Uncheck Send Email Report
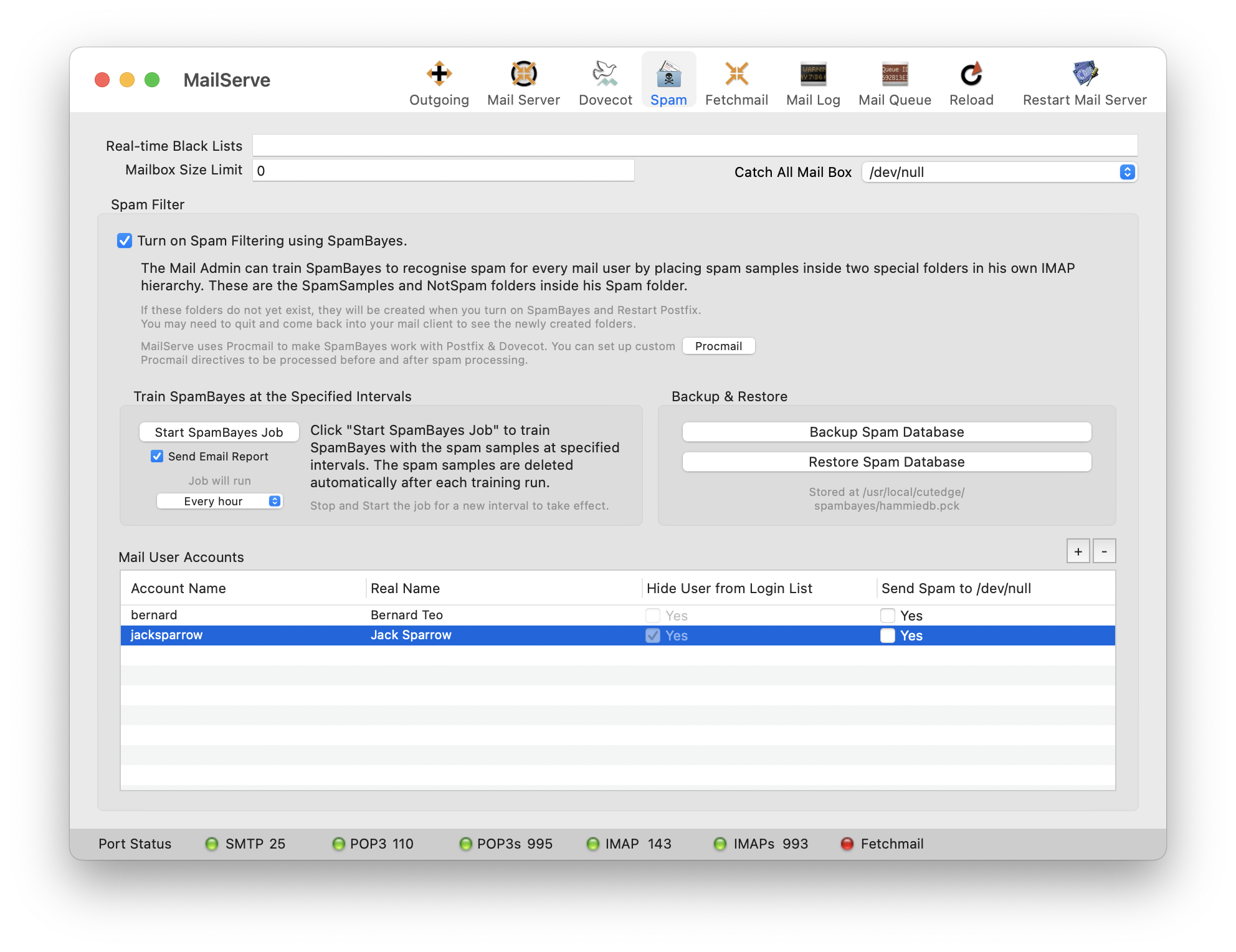1236x952 pixels. pyautogui.click(x=157, y=457)
